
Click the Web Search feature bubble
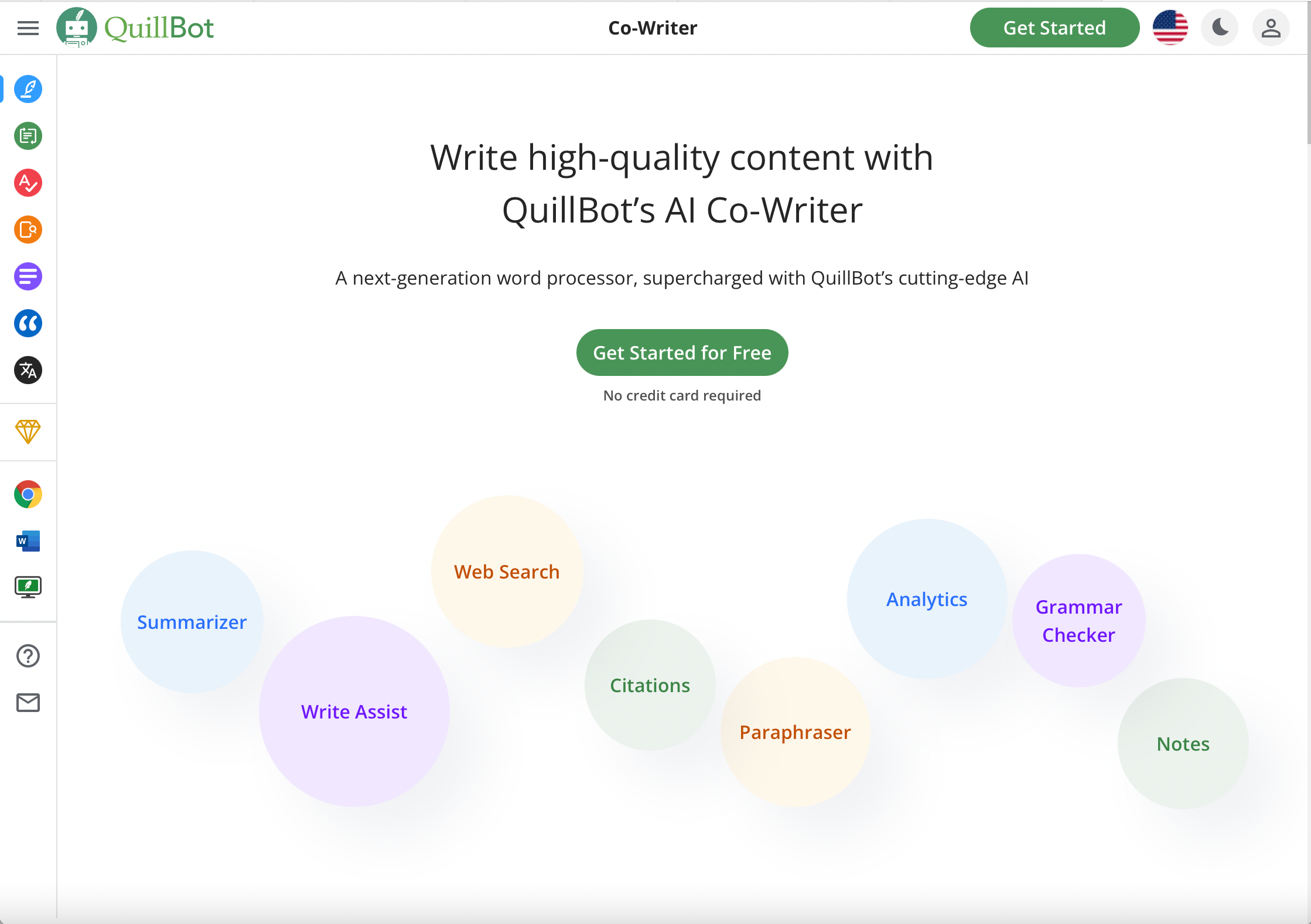point(506,572)
